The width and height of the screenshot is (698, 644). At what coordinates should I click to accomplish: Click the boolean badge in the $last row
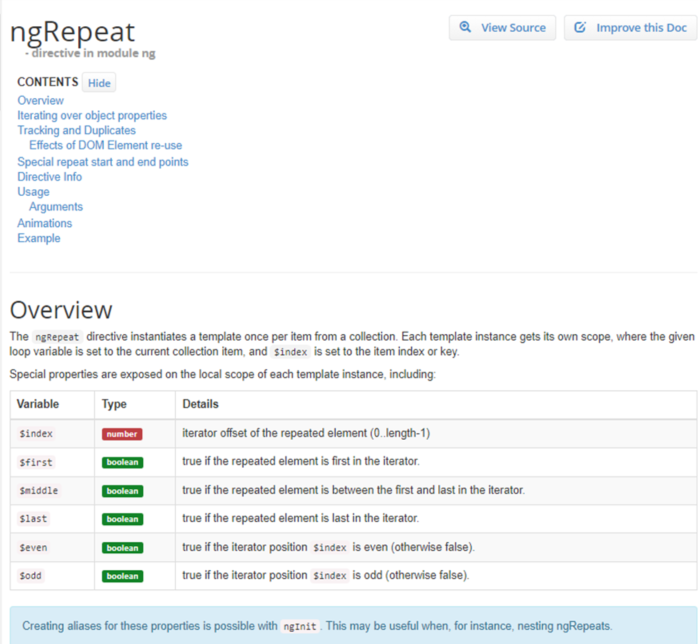(122, 519)
